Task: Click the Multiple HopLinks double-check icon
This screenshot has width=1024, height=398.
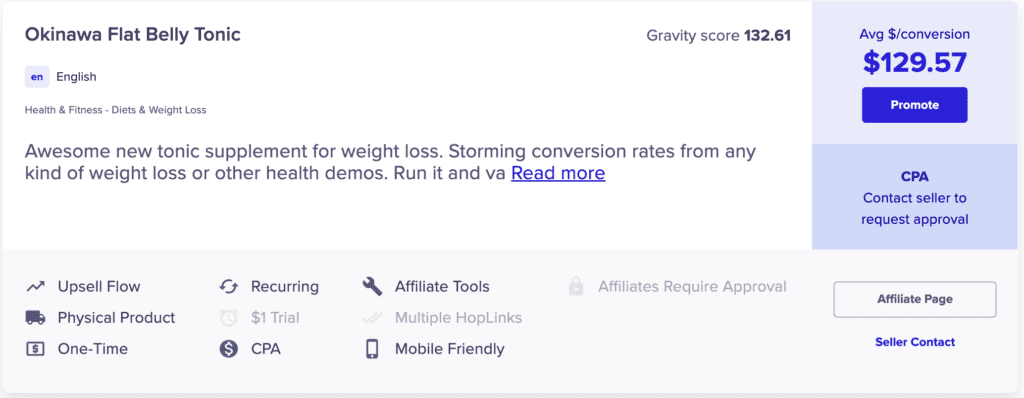Action: point(372,318)
